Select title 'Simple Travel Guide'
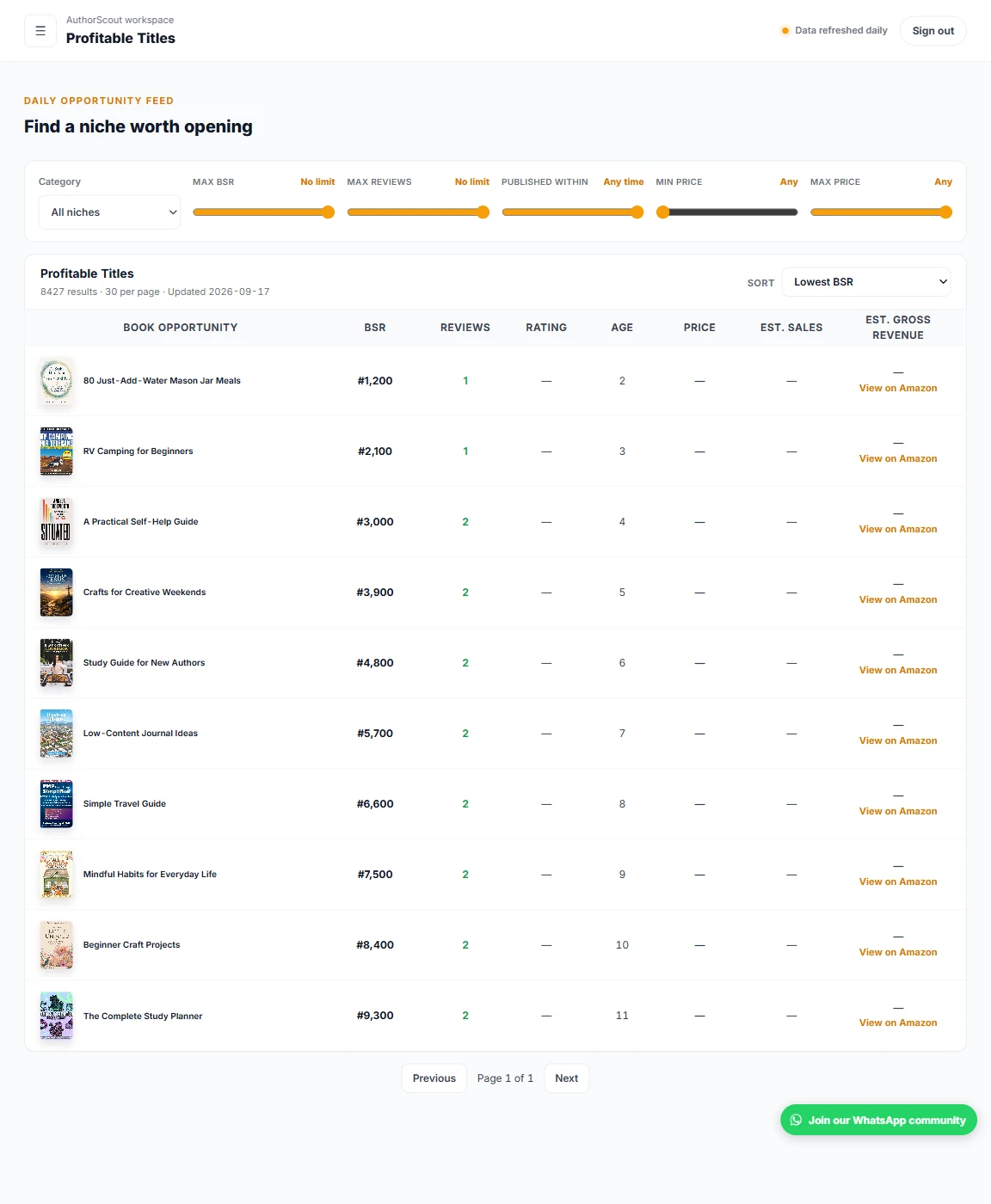The height and width of the screenshot is (1204, 991). [125, 804]
